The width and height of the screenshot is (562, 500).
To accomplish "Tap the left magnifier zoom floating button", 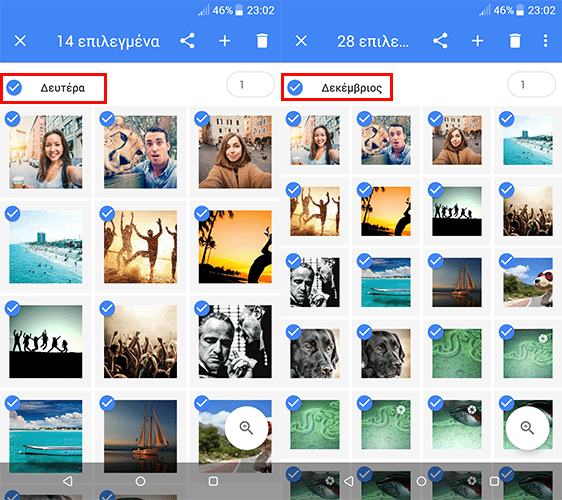I will point(246,428).
